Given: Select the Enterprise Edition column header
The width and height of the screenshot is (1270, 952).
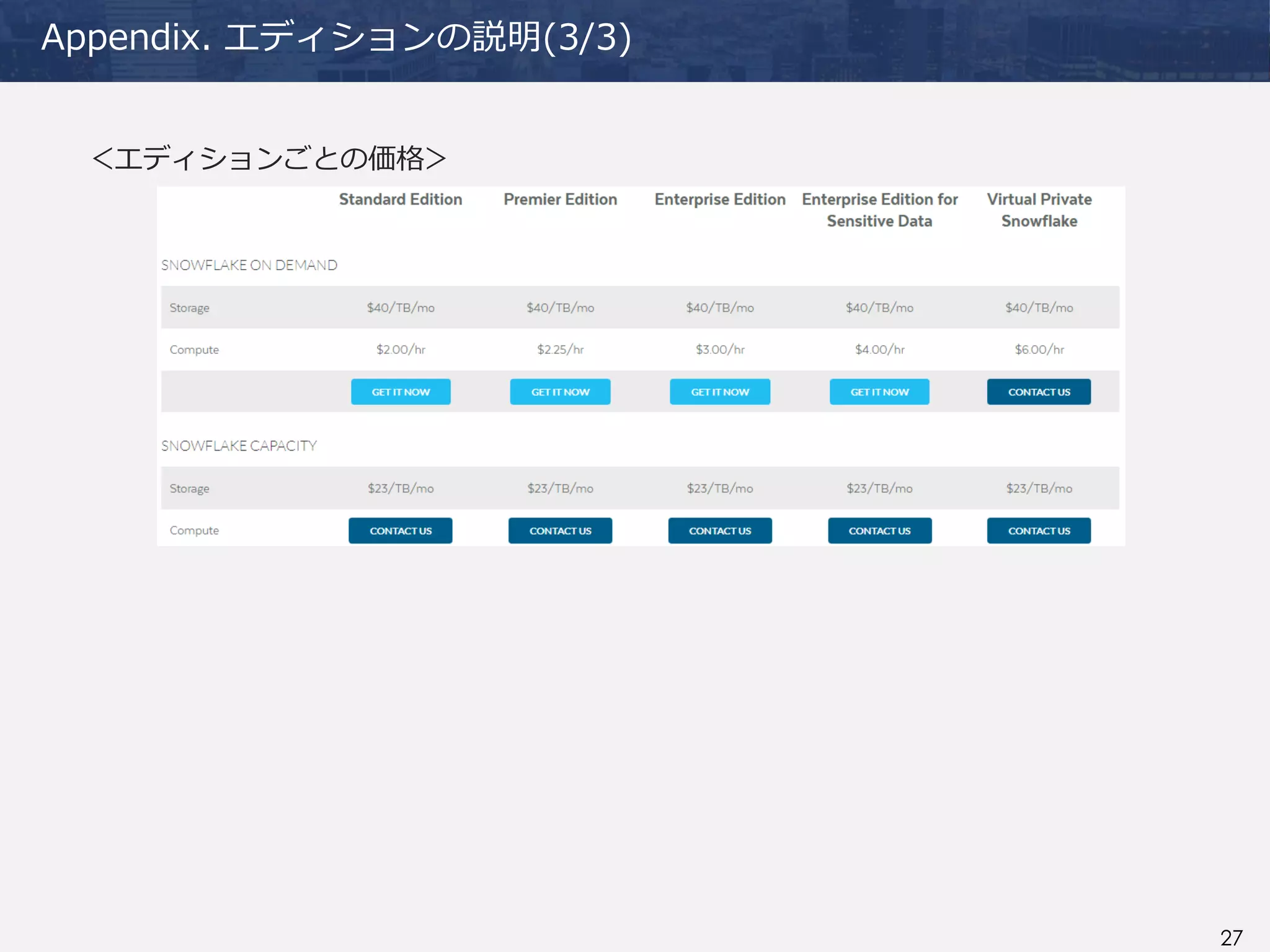Looking at the screenshot, I should click(720, 200).
